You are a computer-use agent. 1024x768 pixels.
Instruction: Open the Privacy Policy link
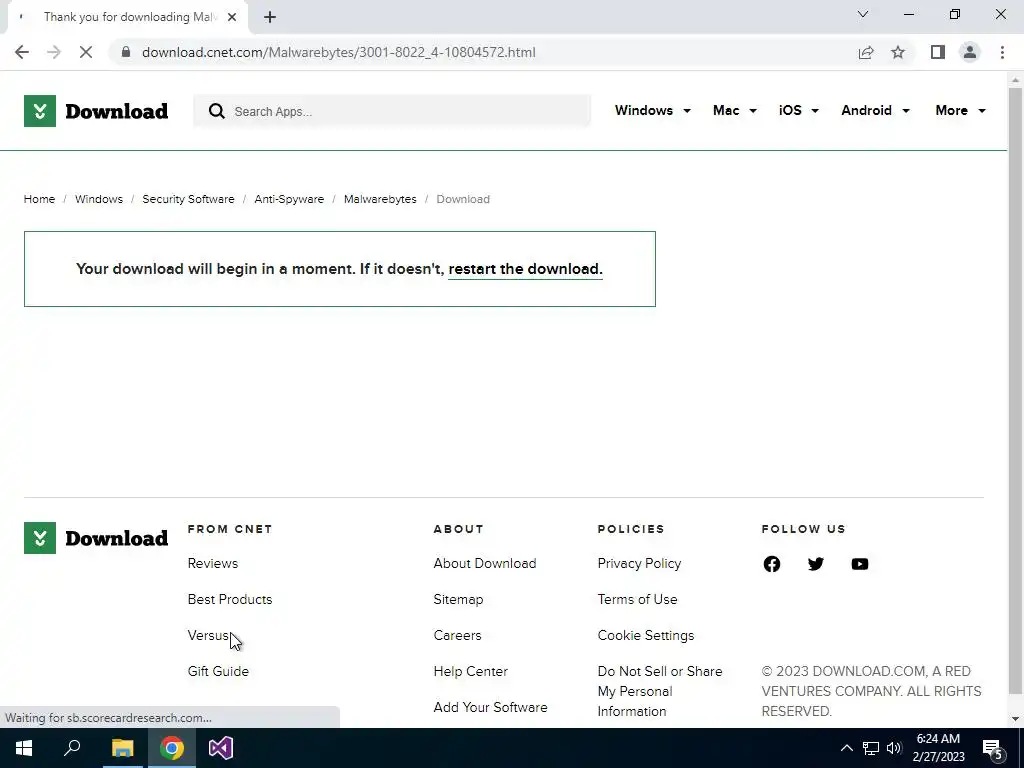pos(639,563)
